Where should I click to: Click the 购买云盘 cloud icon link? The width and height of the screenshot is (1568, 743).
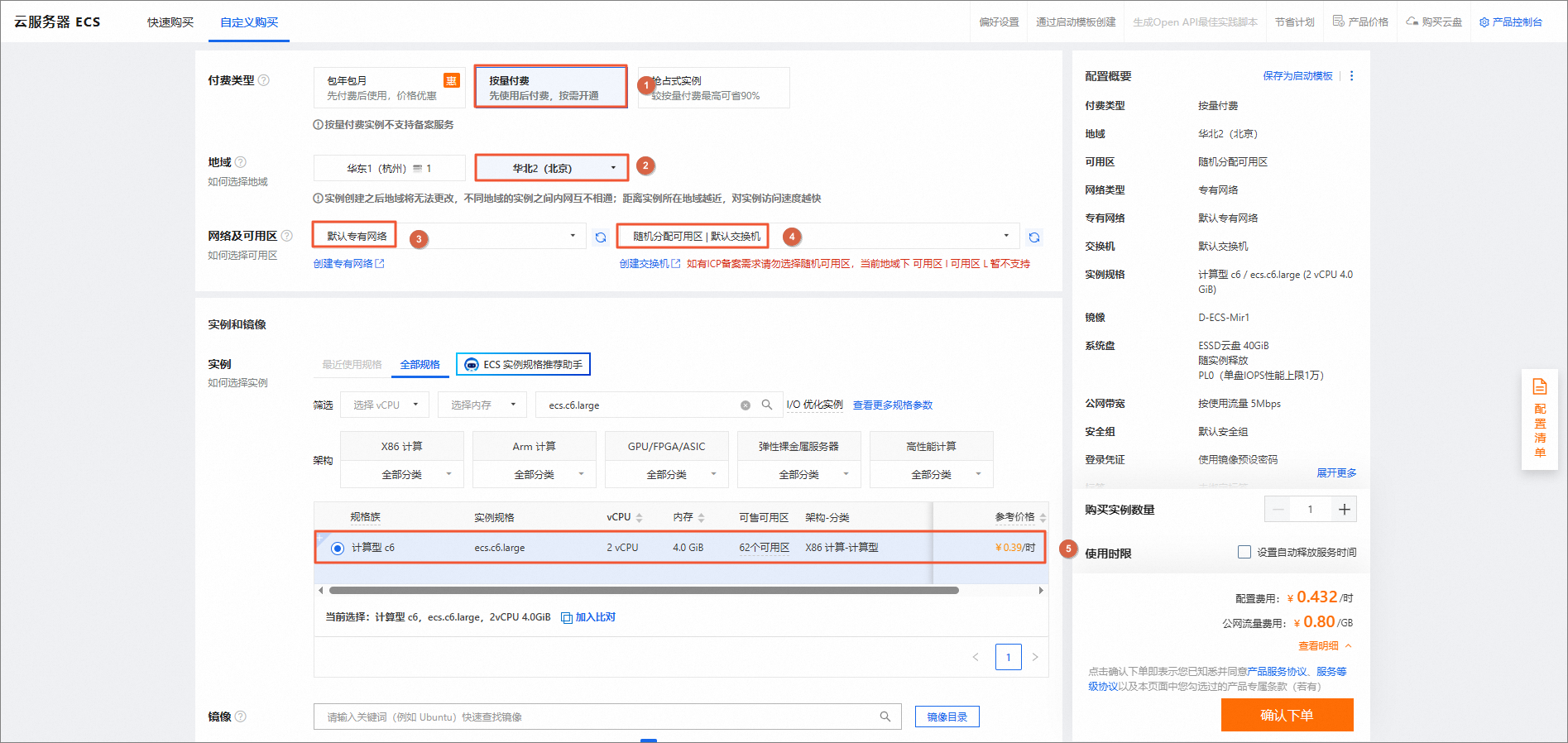point(1434,22)
